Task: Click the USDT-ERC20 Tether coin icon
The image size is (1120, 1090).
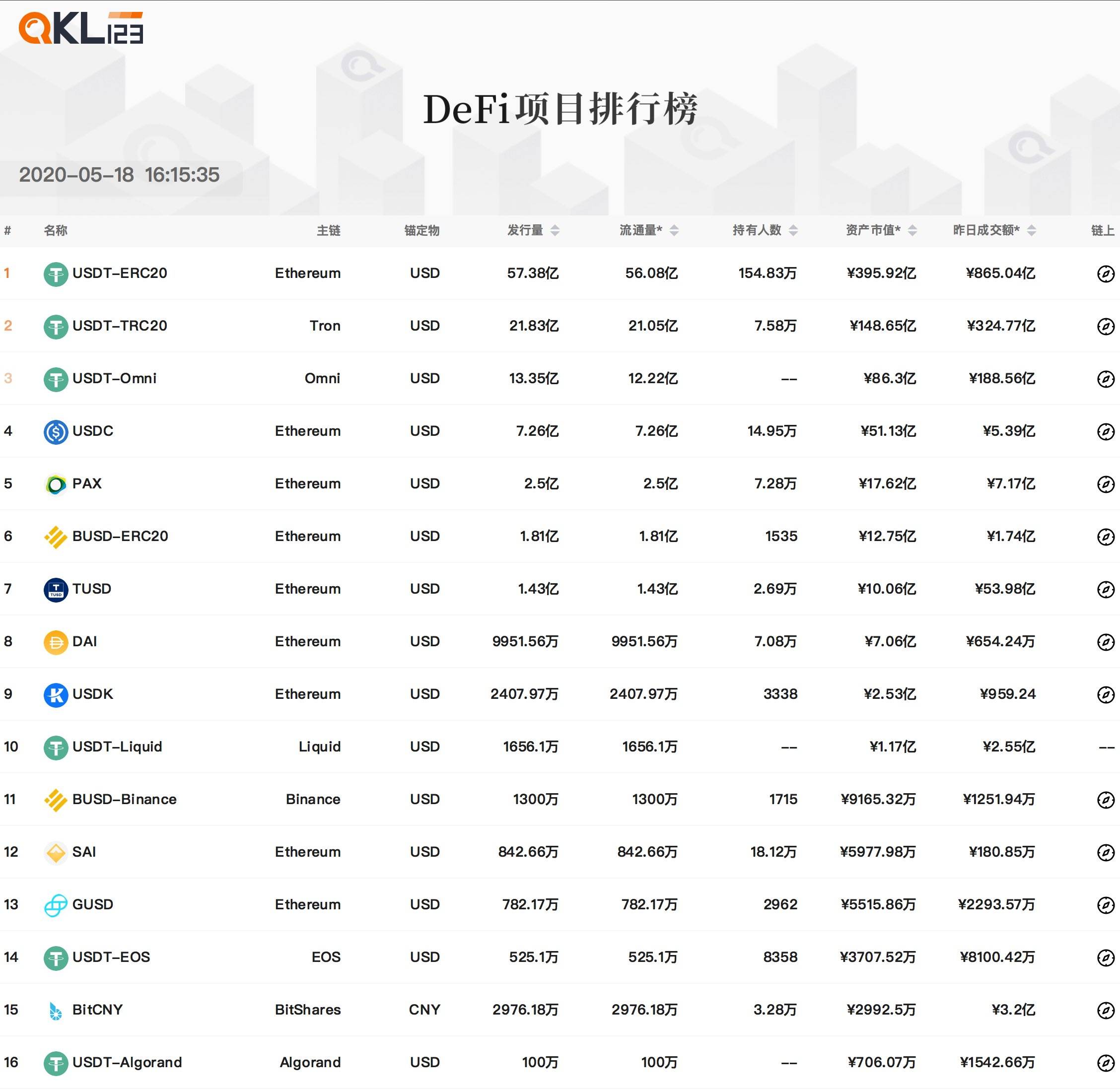Action: tap(56, 273)
